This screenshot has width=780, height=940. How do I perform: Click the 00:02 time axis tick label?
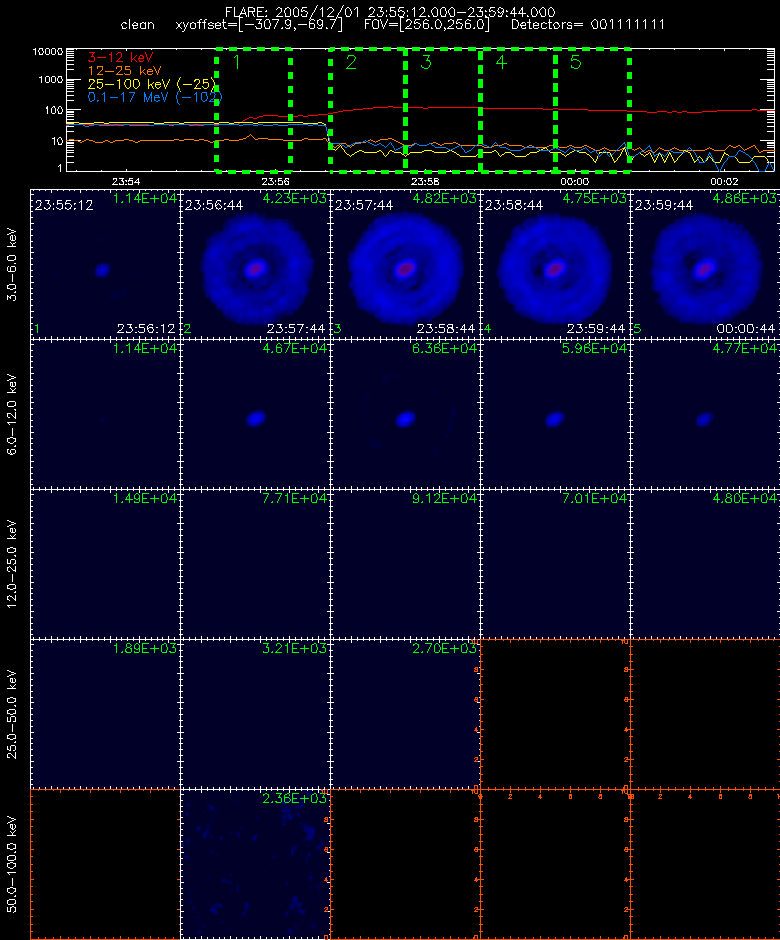724,181
